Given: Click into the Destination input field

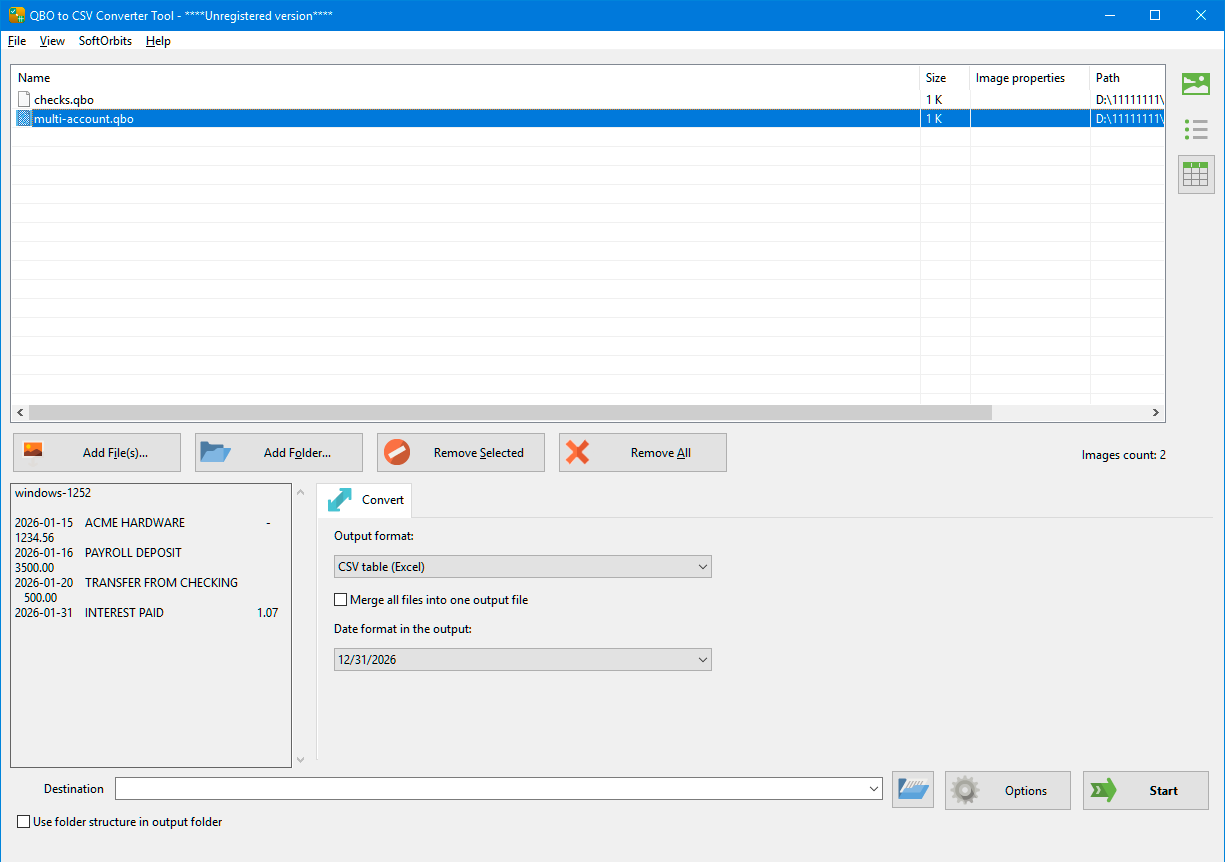Looking at the screenshot, I should [x=491, y=790].
